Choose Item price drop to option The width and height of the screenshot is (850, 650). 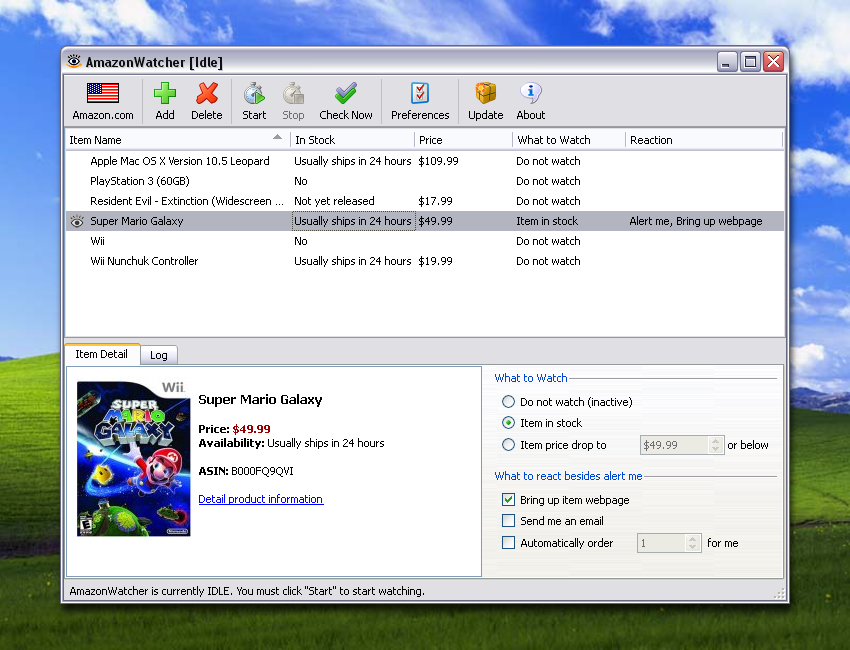click(x=508, y=445)
